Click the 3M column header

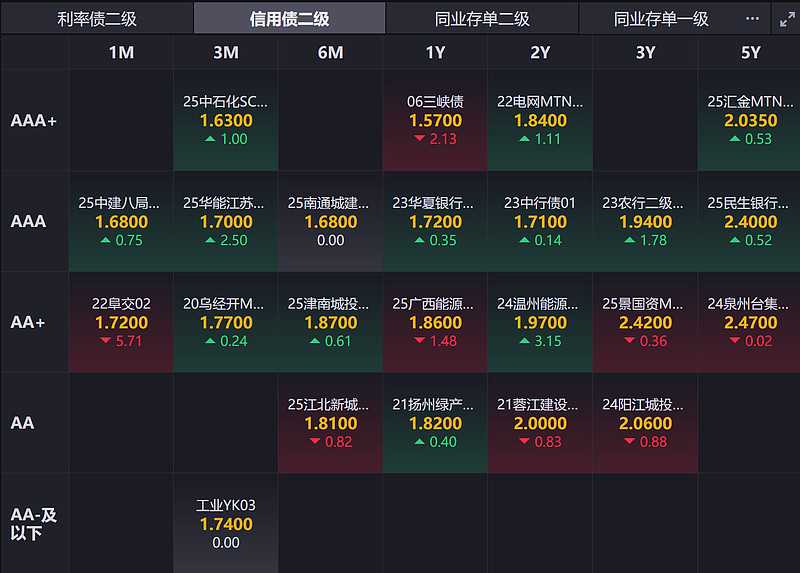[226, 53]
